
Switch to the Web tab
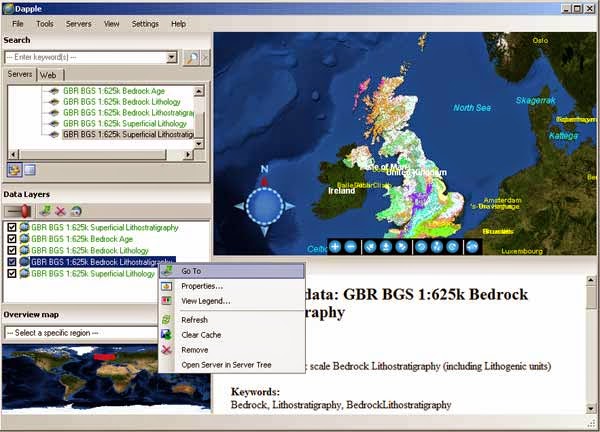pos(50,75)
